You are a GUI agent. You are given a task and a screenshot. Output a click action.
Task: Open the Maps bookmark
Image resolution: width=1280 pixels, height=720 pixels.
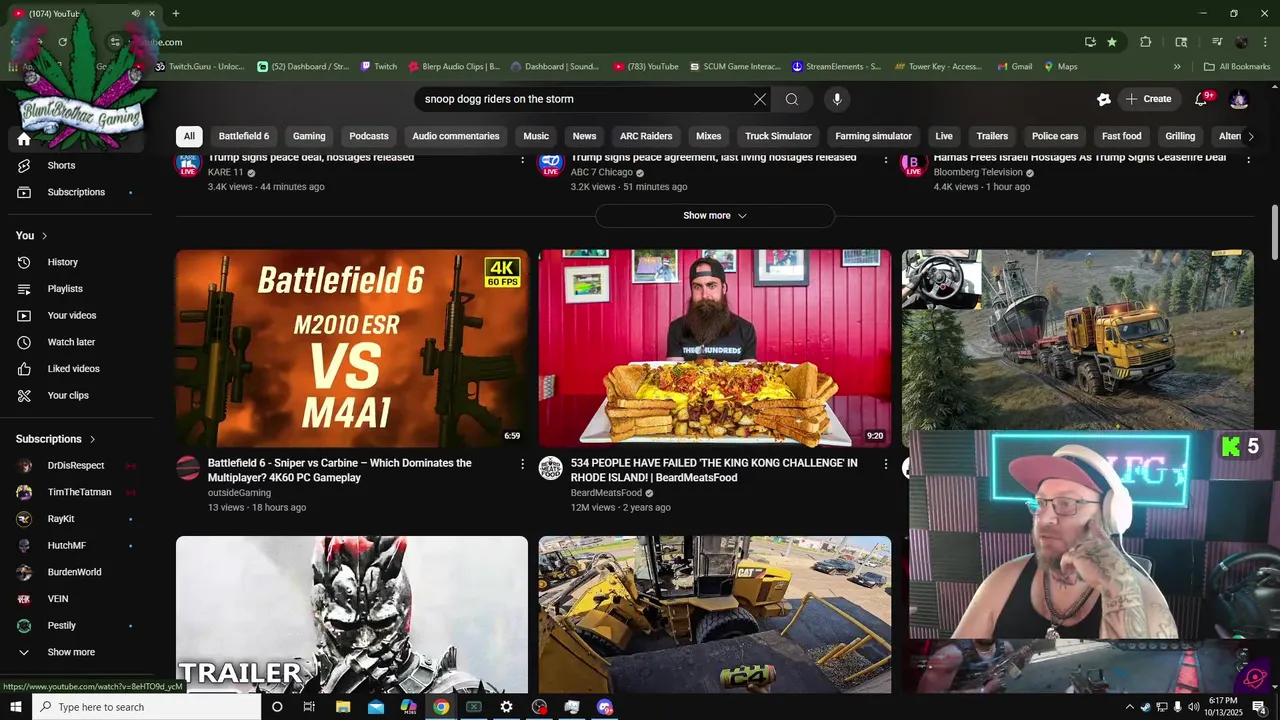pyautogui.click(x=1060, y=67)
